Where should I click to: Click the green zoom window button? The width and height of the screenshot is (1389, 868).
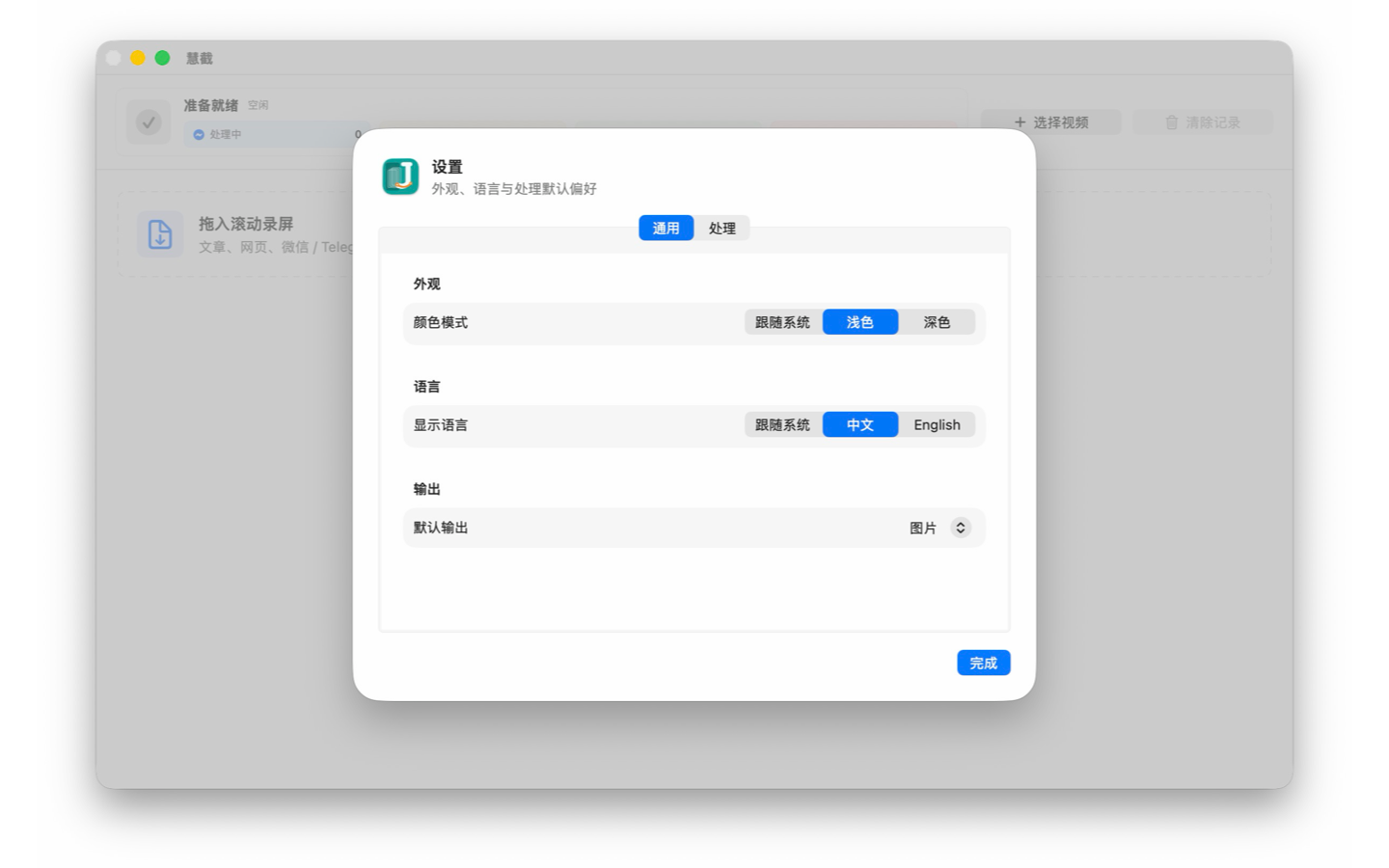coord(163,58)
